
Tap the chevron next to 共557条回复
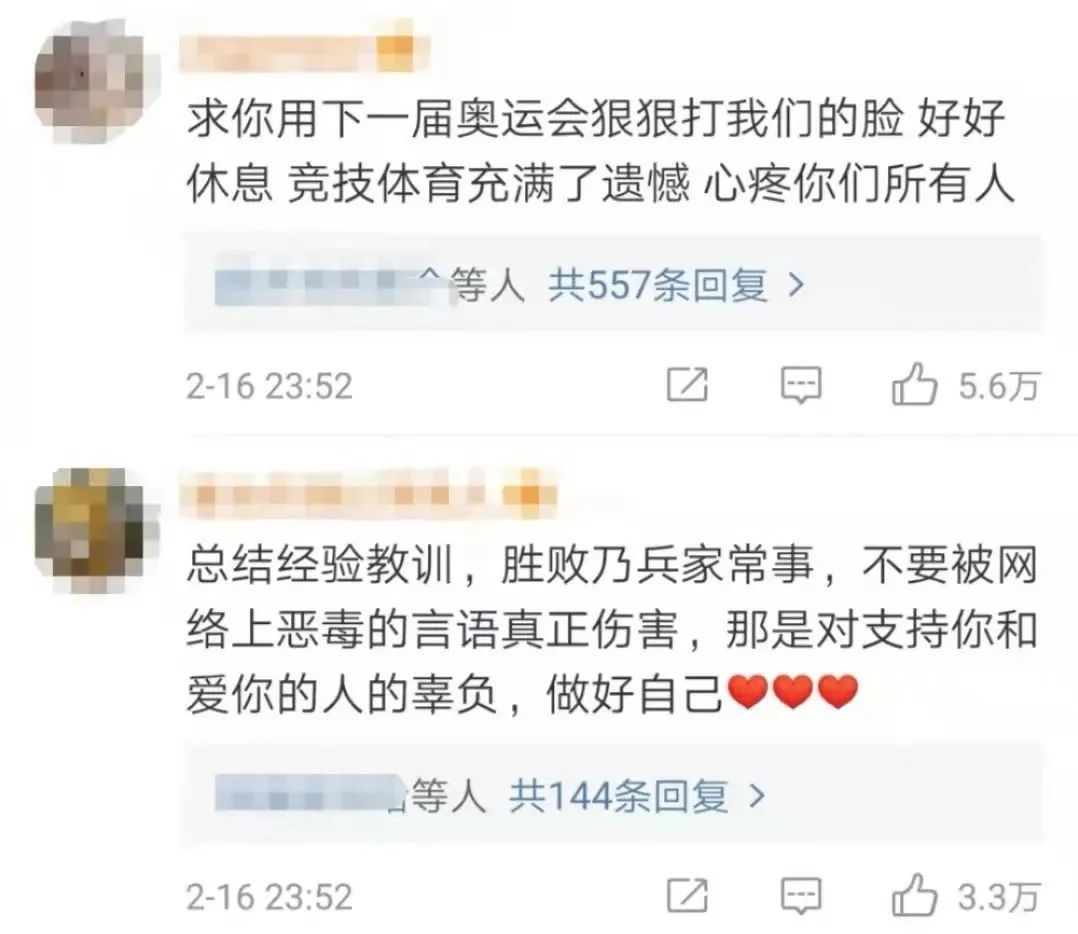pyautogui.click(x=795, y=285)
